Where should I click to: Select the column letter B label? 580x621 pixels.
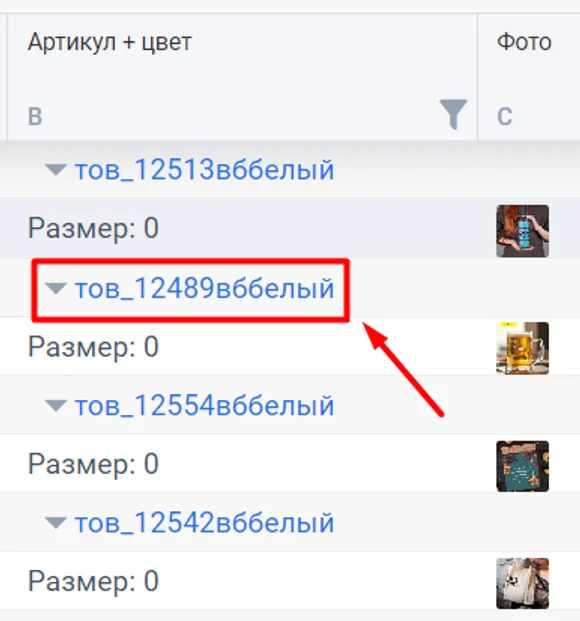35,116
